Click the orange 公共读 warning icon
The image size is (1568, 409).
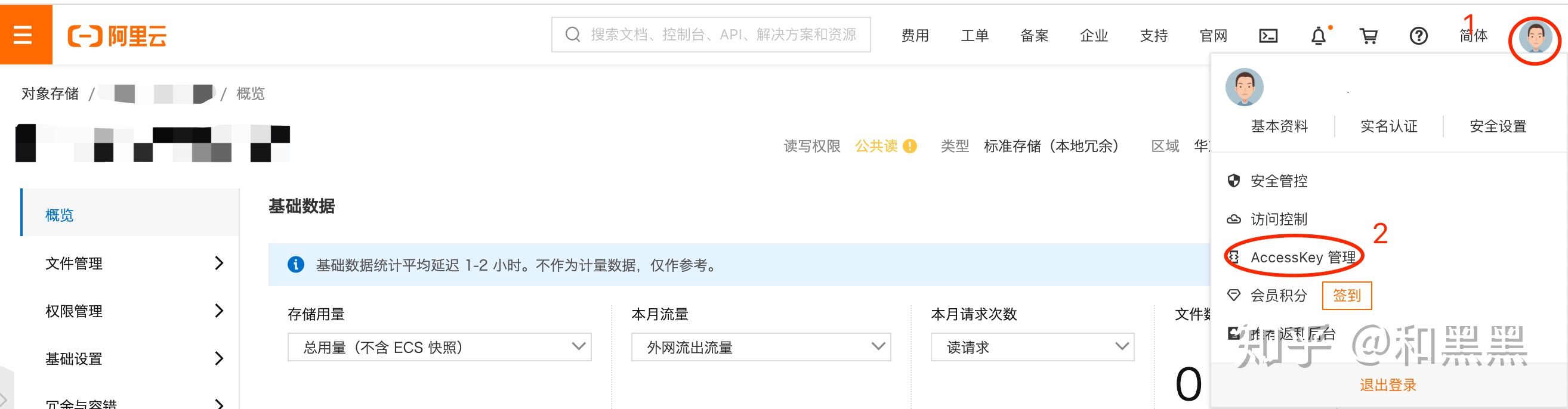pos(910,146)
